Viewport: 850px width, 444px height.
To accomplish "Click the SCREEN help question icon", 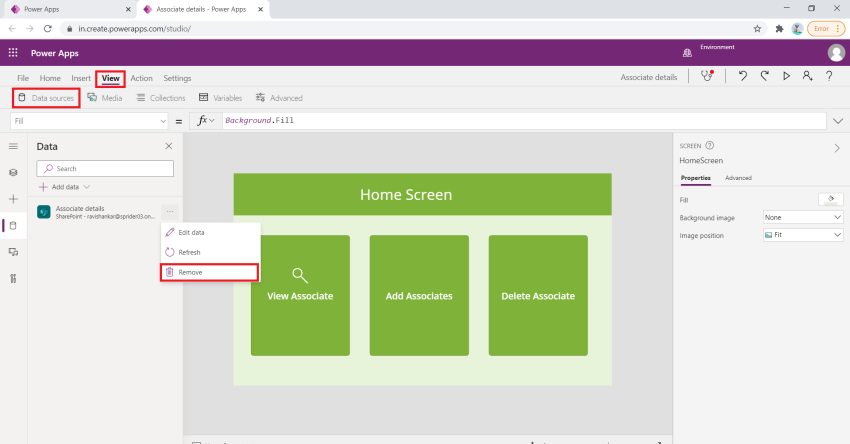I will coord(710,145).
